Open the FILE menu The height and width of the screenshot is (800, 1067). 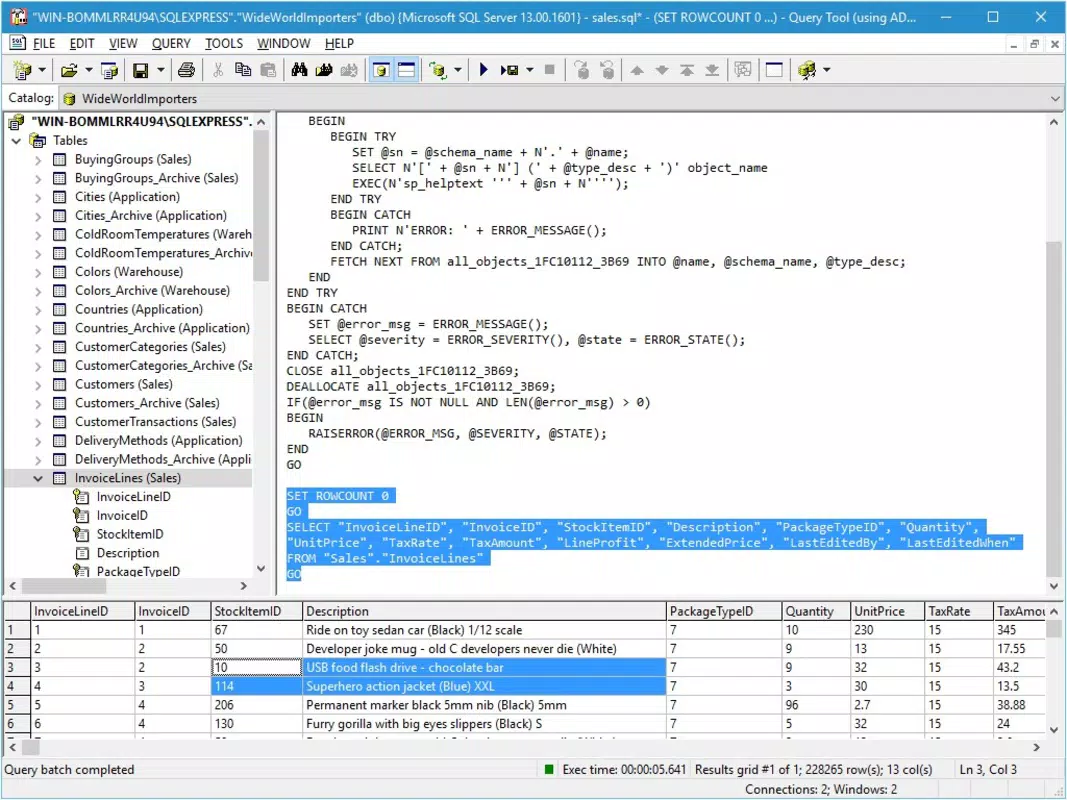tap(44, 44)
